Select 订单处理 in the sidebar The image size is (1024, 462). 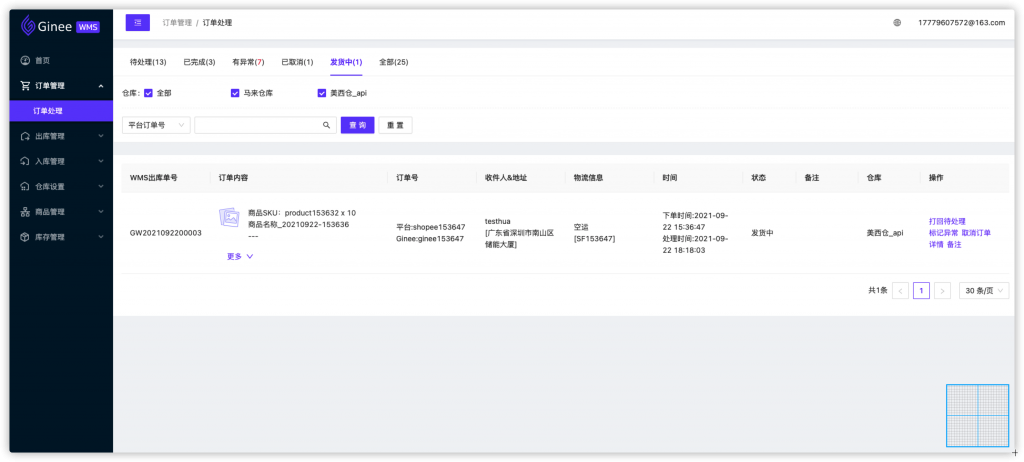pos(61,111)
